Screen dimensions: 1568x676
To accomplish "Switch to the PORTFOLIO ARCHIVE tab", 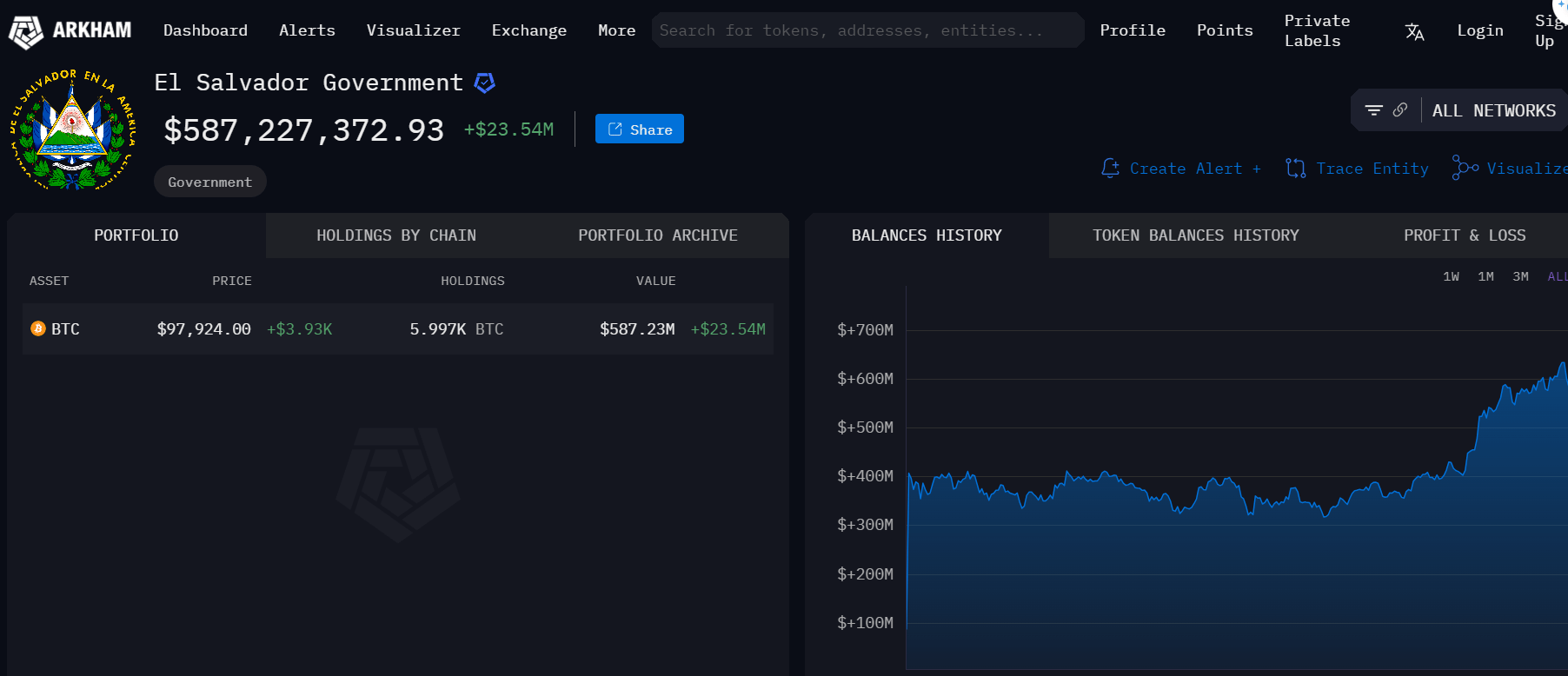I will coord(658,235).
